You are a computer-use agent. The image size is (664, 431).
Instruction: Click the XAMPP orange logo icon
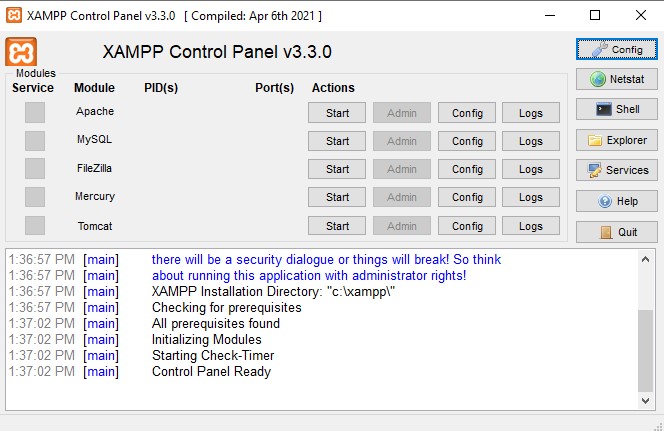pos(21,53)
